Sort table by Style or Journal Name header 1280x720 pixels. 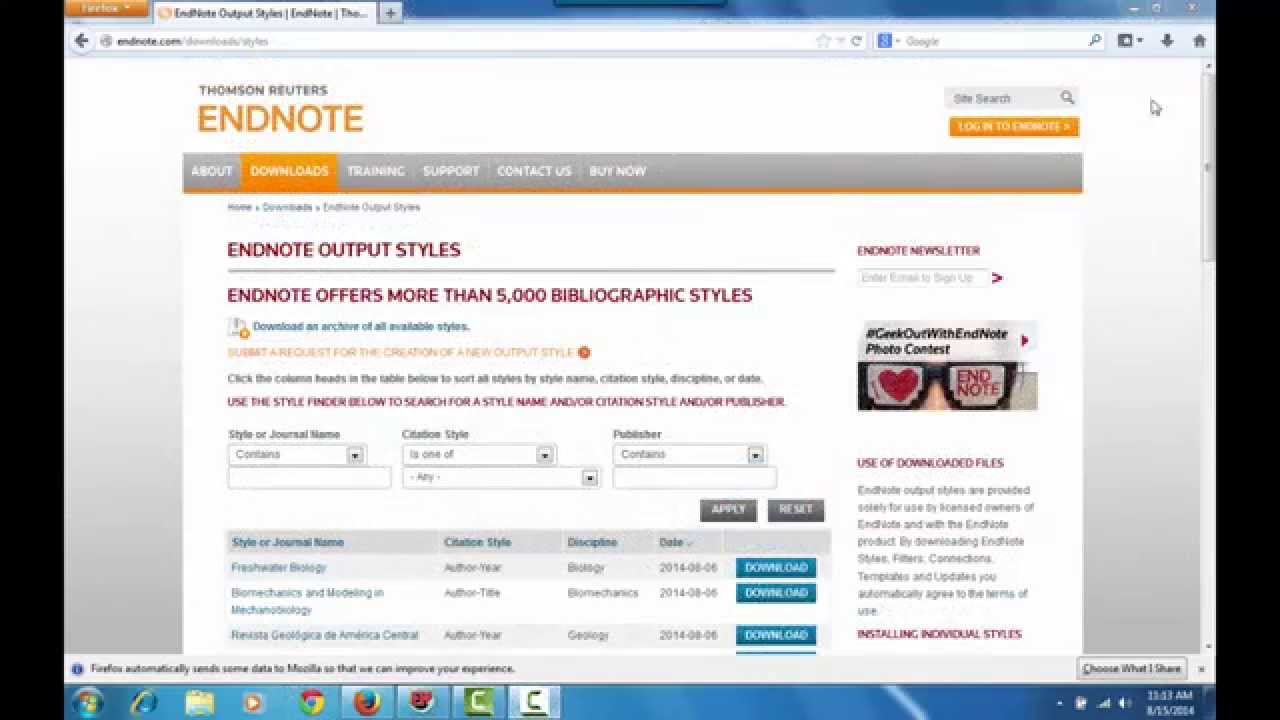coord(288,543)
